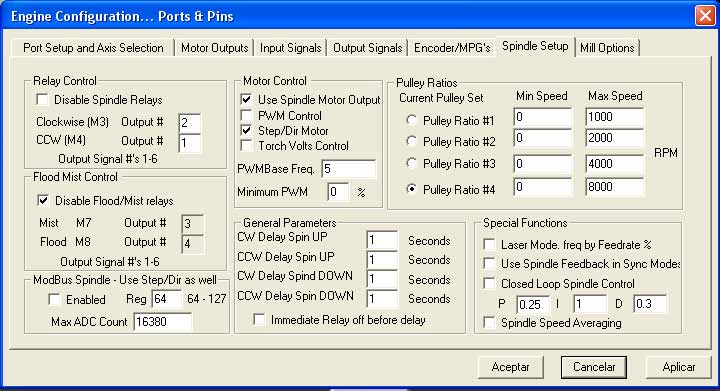This screenshot has width=720, height=391.
Task: Confirm settings with Aceptar button
Action: (511, 367)
